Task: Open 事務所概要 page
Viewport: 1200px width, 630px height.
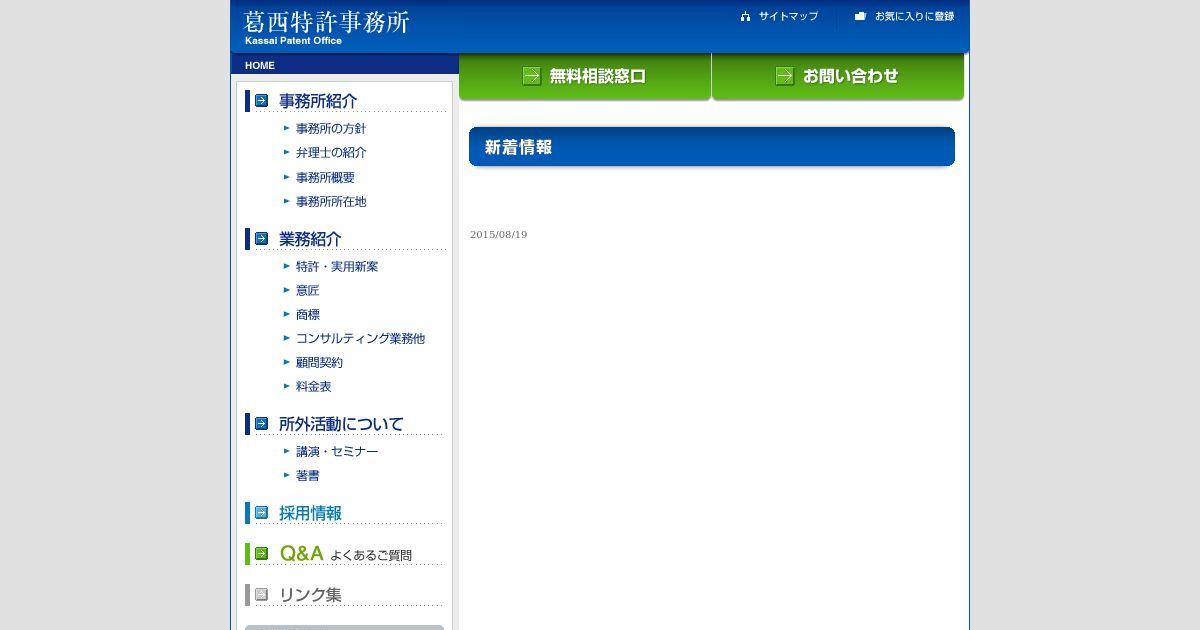Action: (325, 178)
